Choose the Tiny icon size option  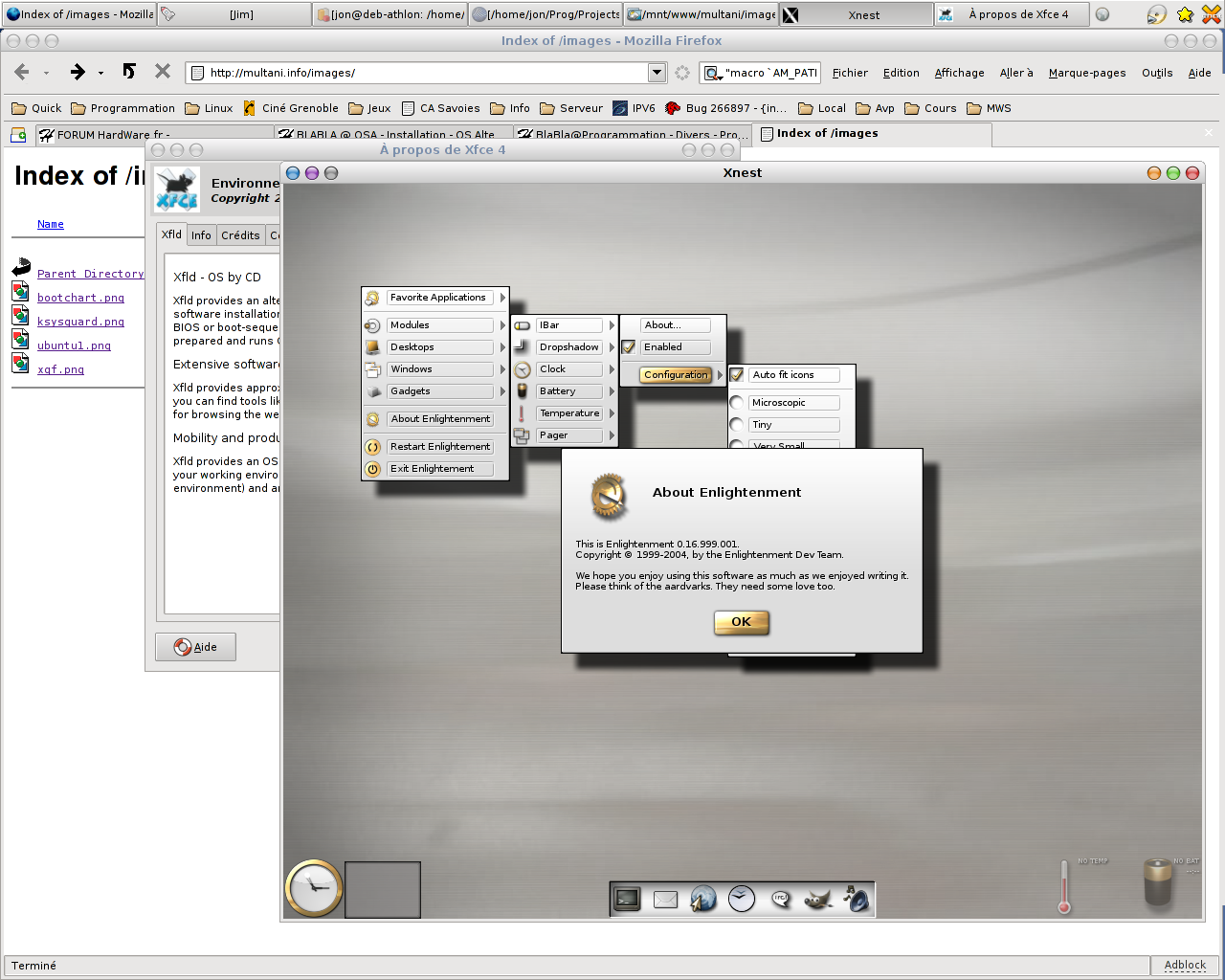737,425
